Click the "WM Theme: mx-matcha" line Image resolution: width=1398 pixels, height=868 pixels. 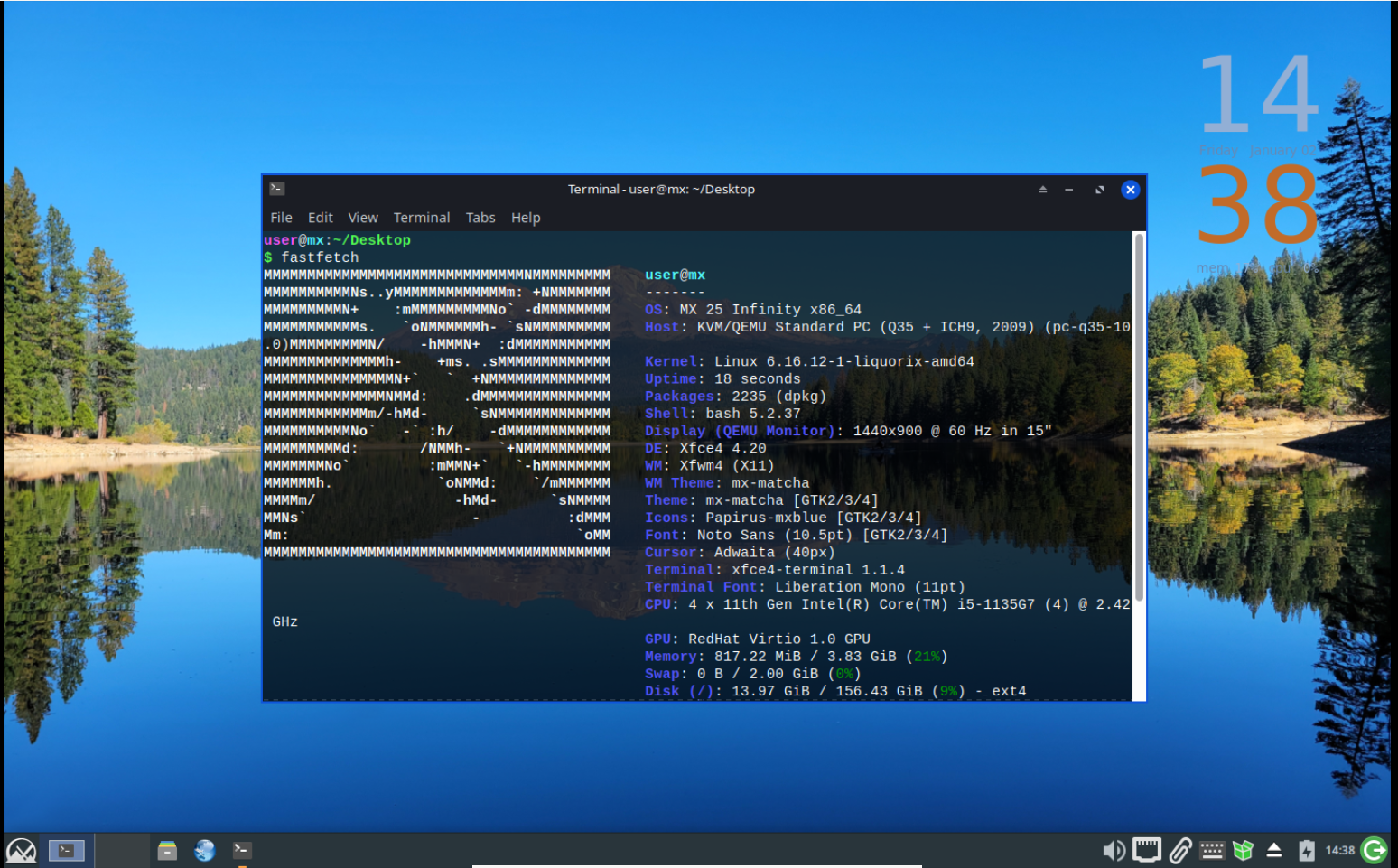[x=727, y=483]
